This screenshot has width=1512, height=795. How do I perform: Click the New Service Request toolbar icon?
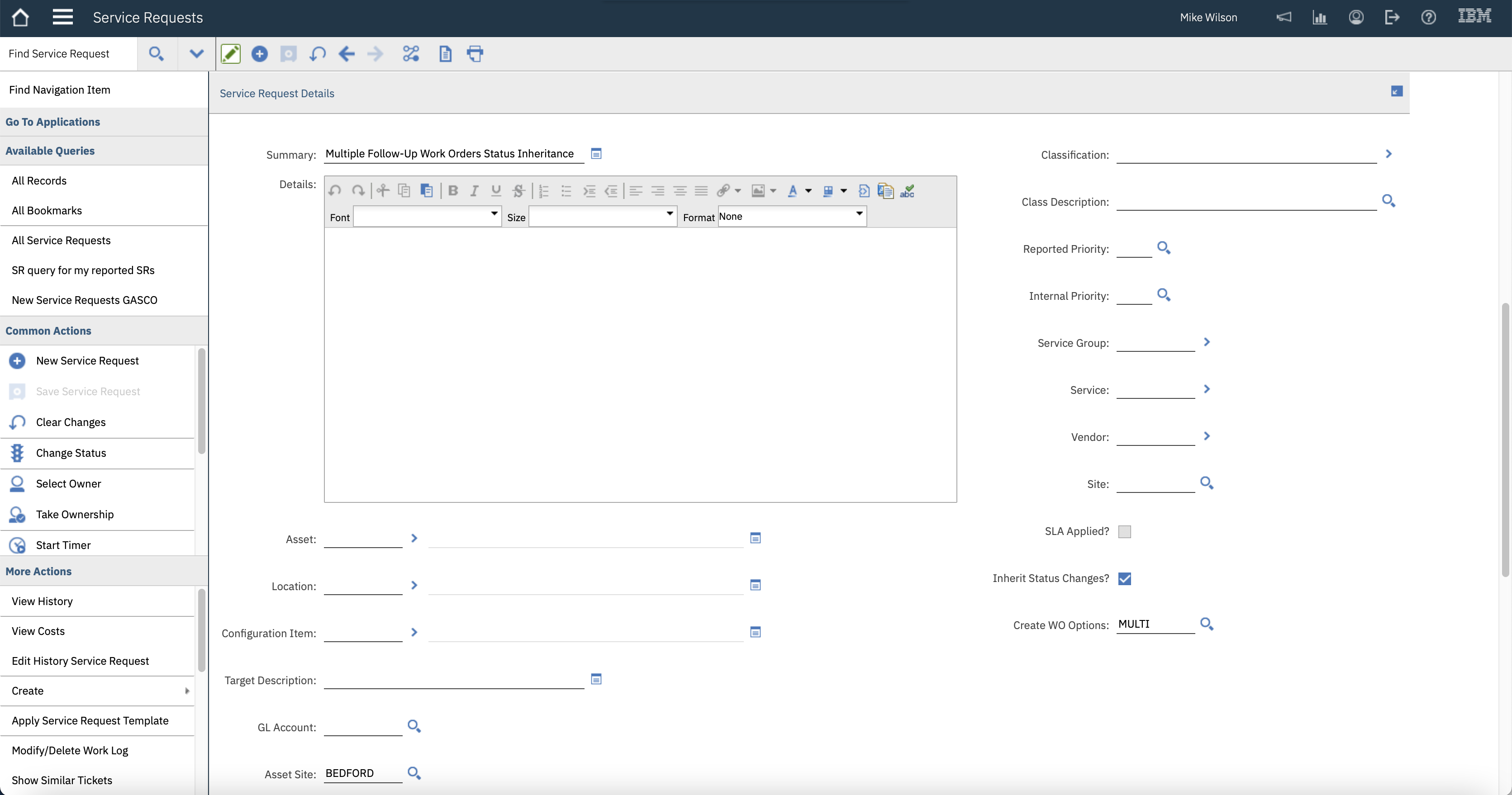click(259, 54)
